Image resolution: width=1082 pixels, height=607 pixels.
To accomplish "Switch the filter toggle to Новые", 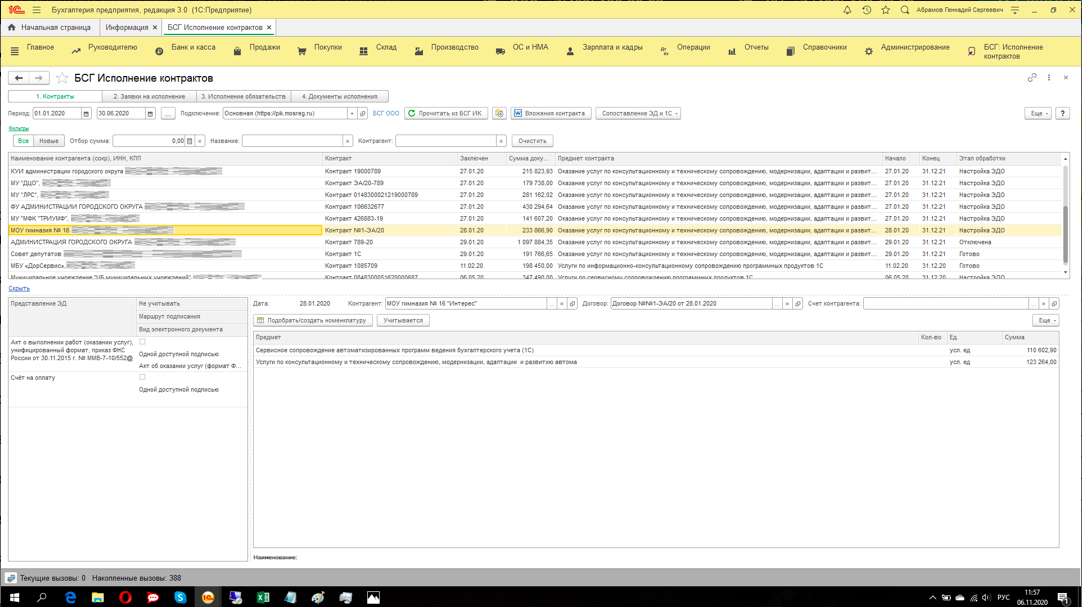I will (49, 141).
